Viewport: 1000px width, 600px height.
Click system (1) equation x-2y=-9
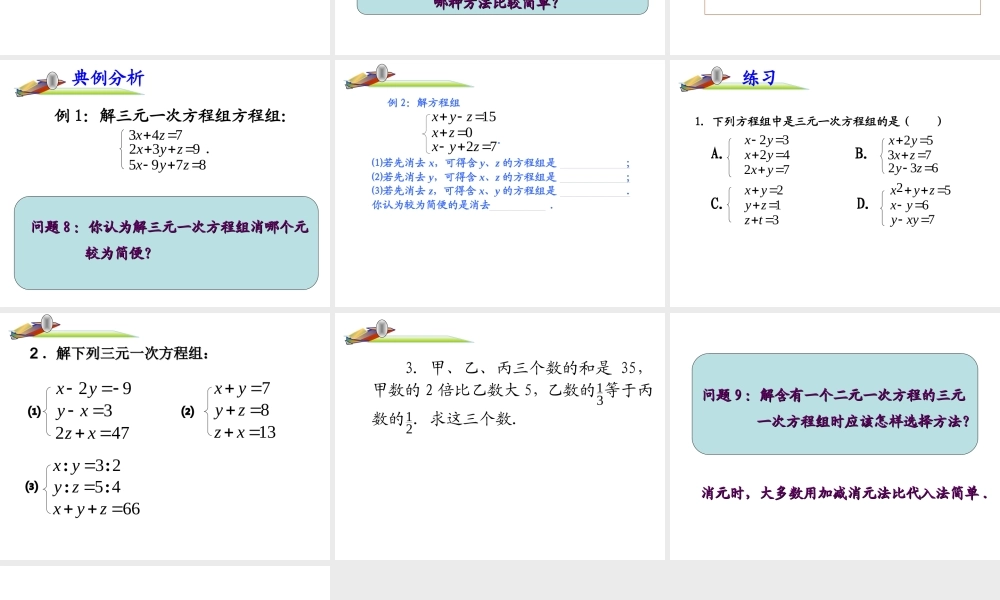pyautogui.click(x=94, y=389)
